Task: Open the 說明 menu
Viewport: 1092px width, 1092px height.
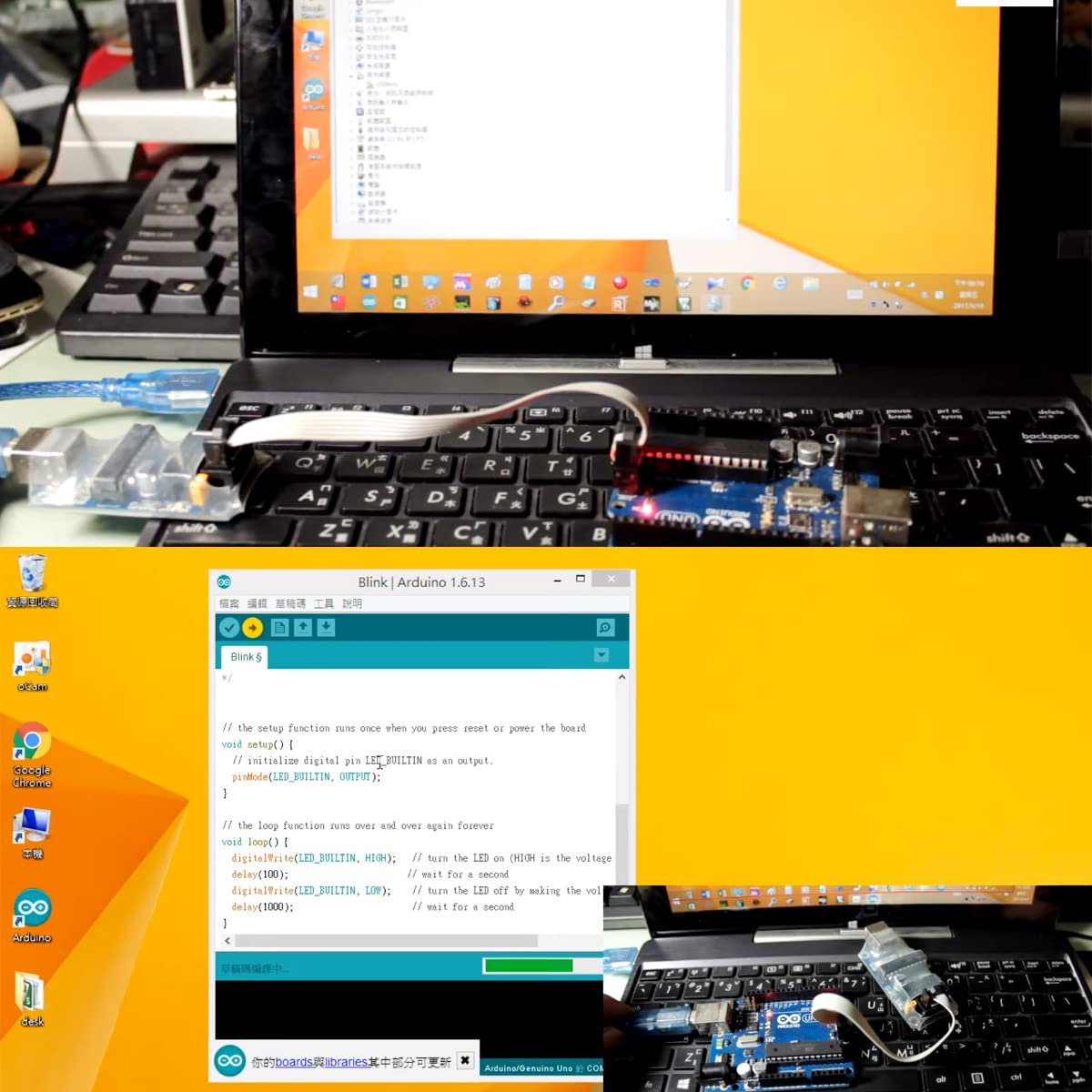Action: coord(352,603)
